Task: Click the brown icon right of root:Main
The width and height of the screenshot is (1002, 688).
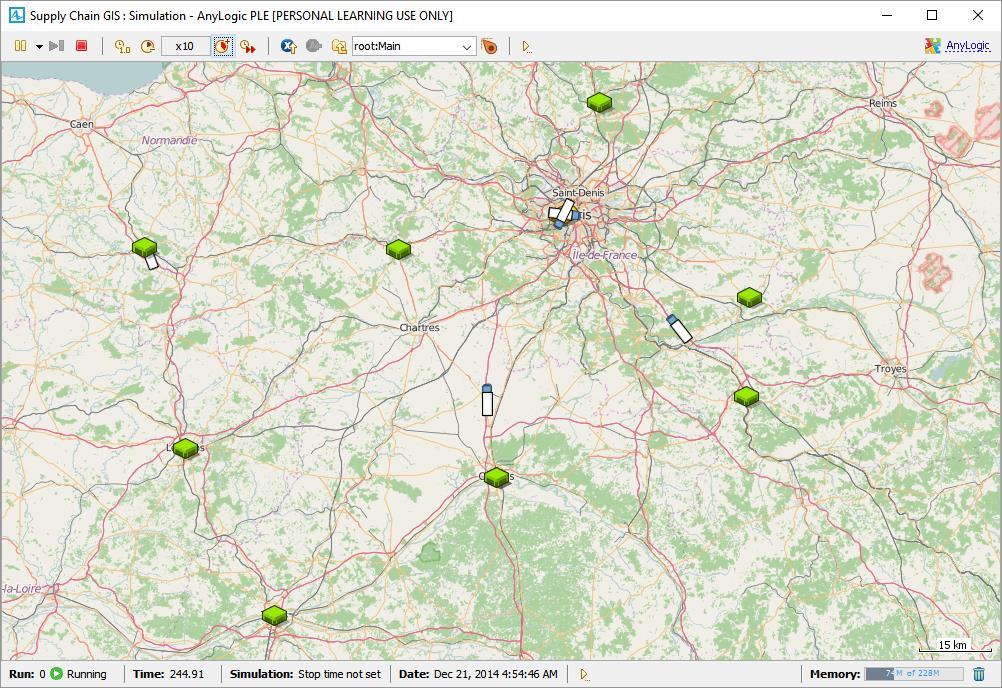Action: pyautogui.click(x=489, y=46)
